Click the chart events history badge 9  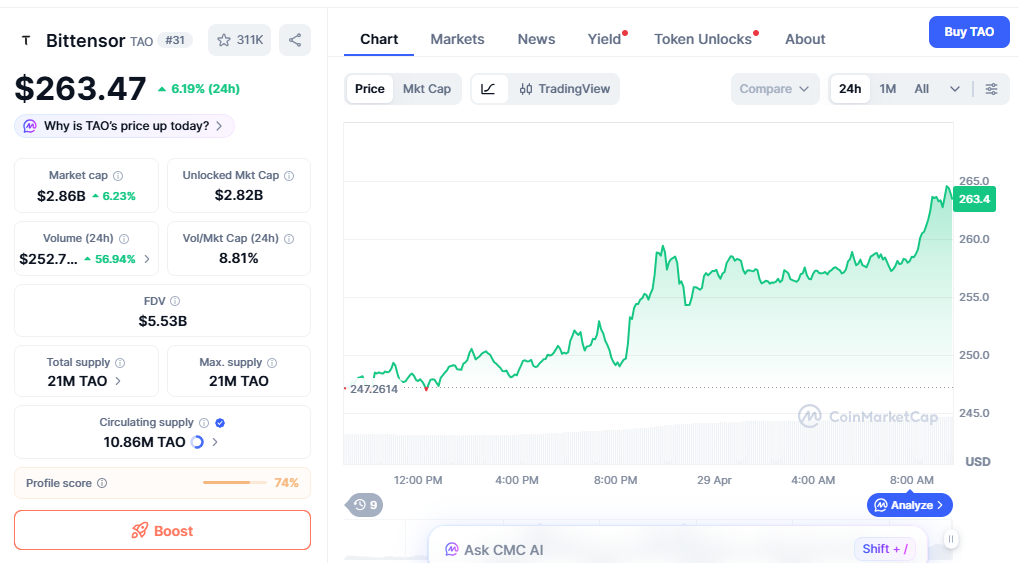coord(365,504)
